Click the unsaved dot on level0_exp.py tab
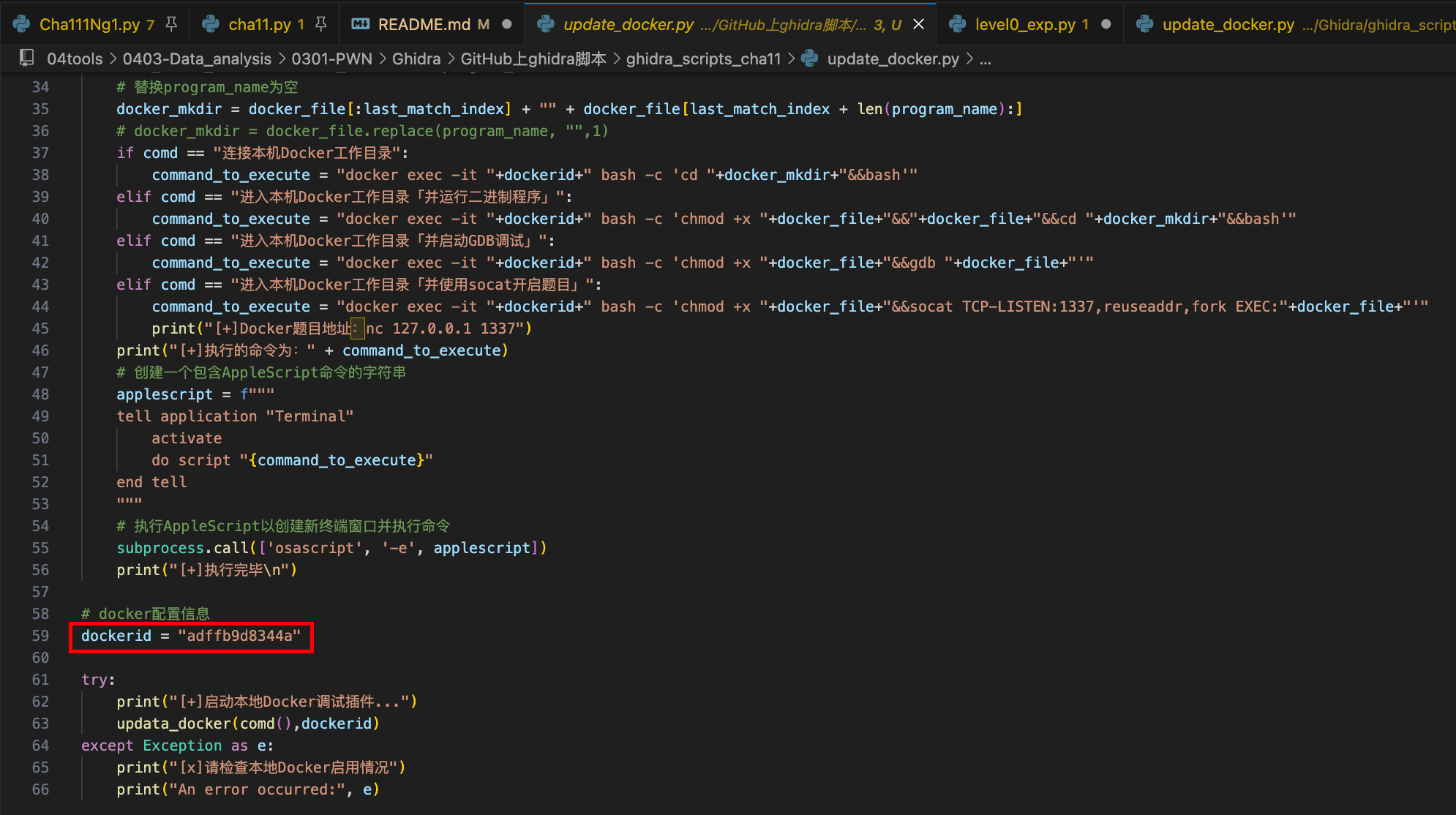The image size is (1456, 815). point(1106,24)
